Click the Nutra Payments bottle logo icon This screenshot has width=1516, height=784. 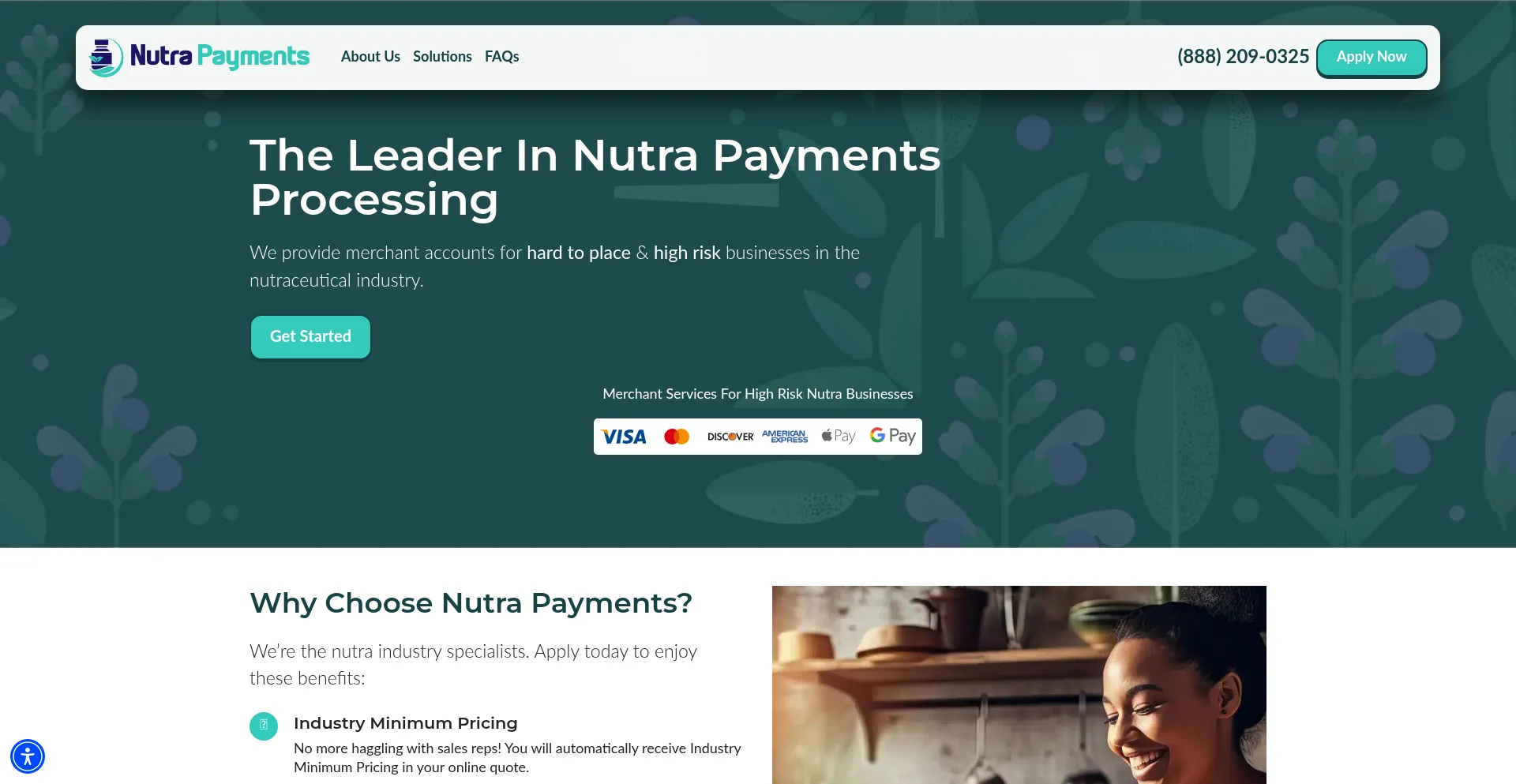pos(106,57)
